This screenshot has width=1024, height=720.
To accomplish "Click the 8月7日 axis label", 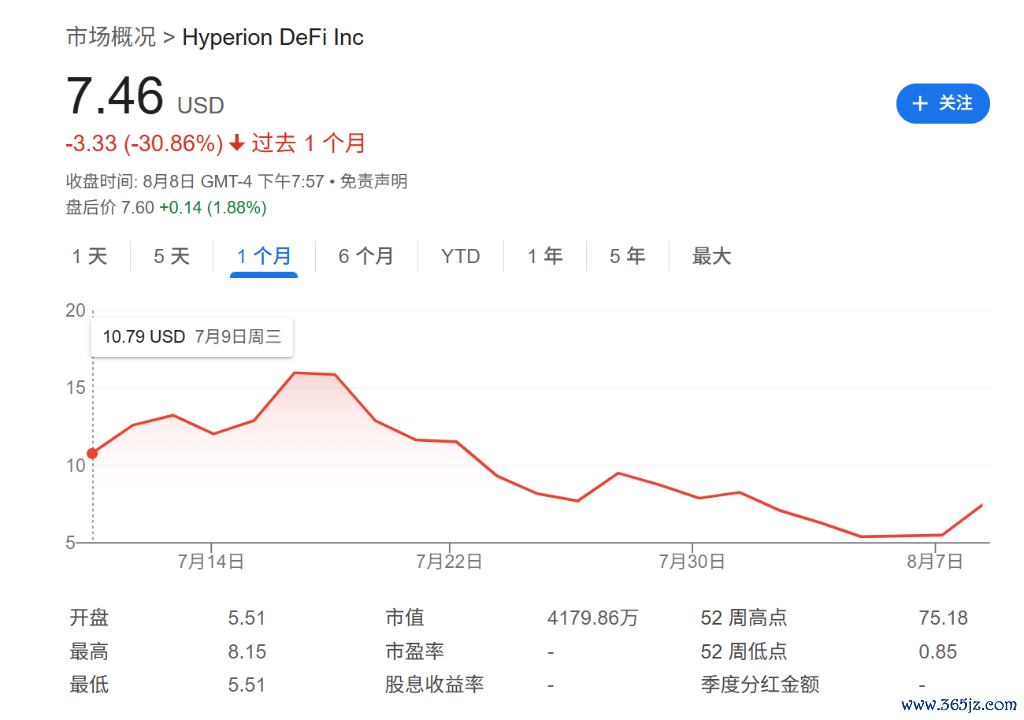I will click(x=935, y=561).
